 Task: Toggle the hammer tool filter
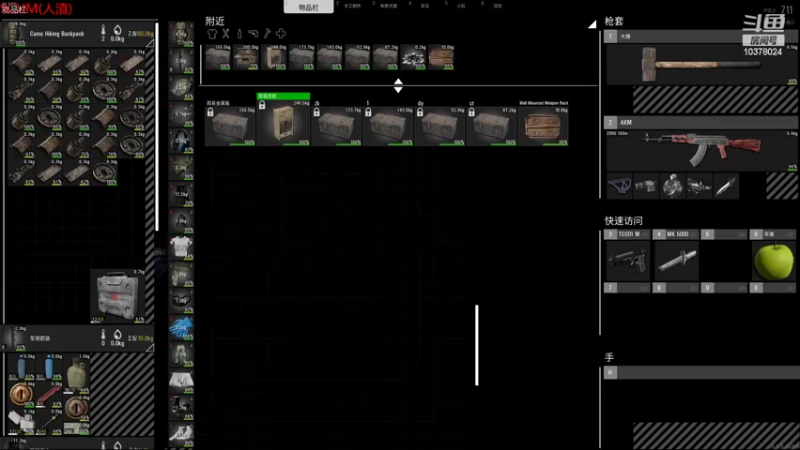(x=267, y=34)
